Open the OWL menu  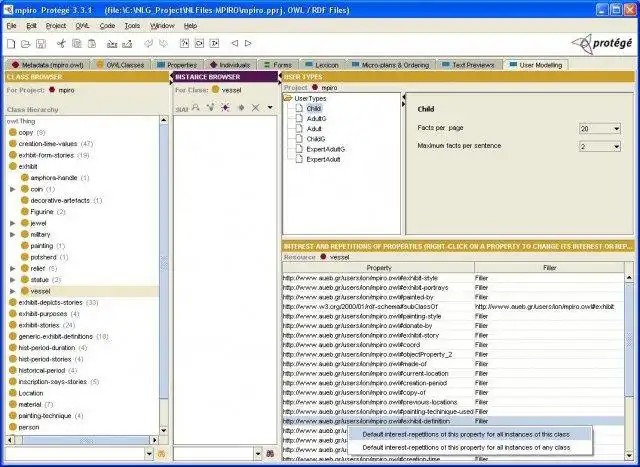click(83, 24)
